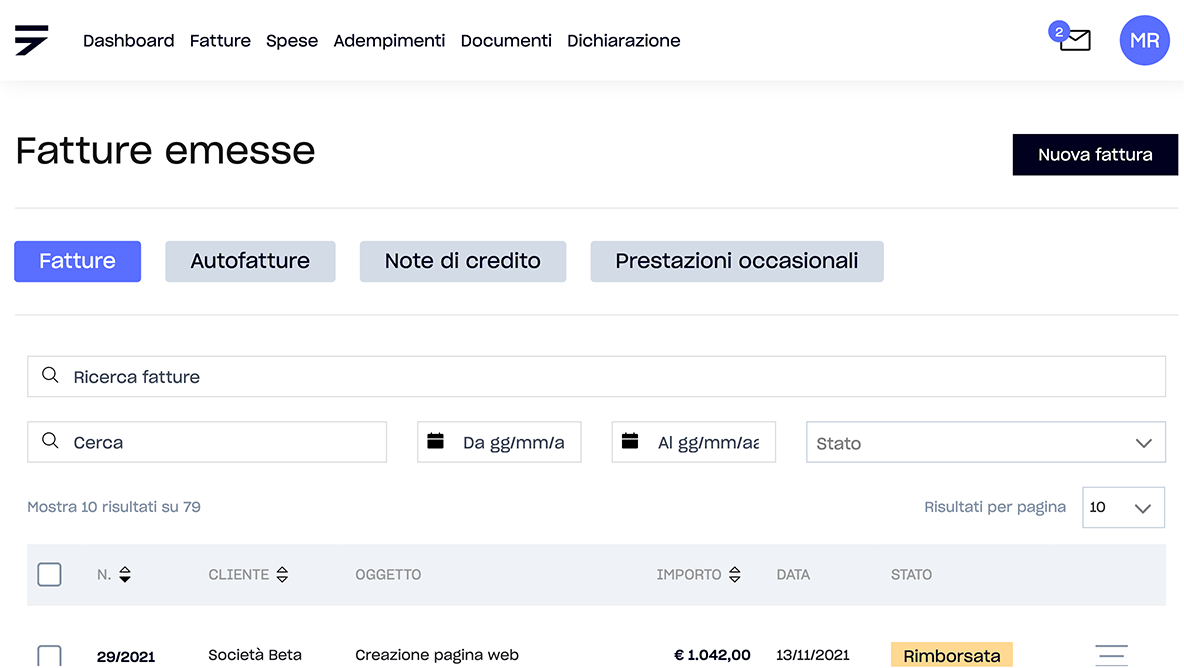Open the MR user profile avatar
This screenshot has width=1184, height=668.
tap(1144, 41)
